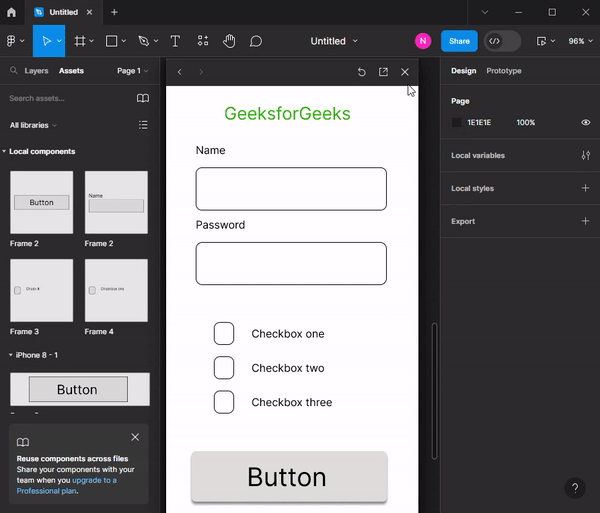Click the Present play icon

tap(541, 41)
